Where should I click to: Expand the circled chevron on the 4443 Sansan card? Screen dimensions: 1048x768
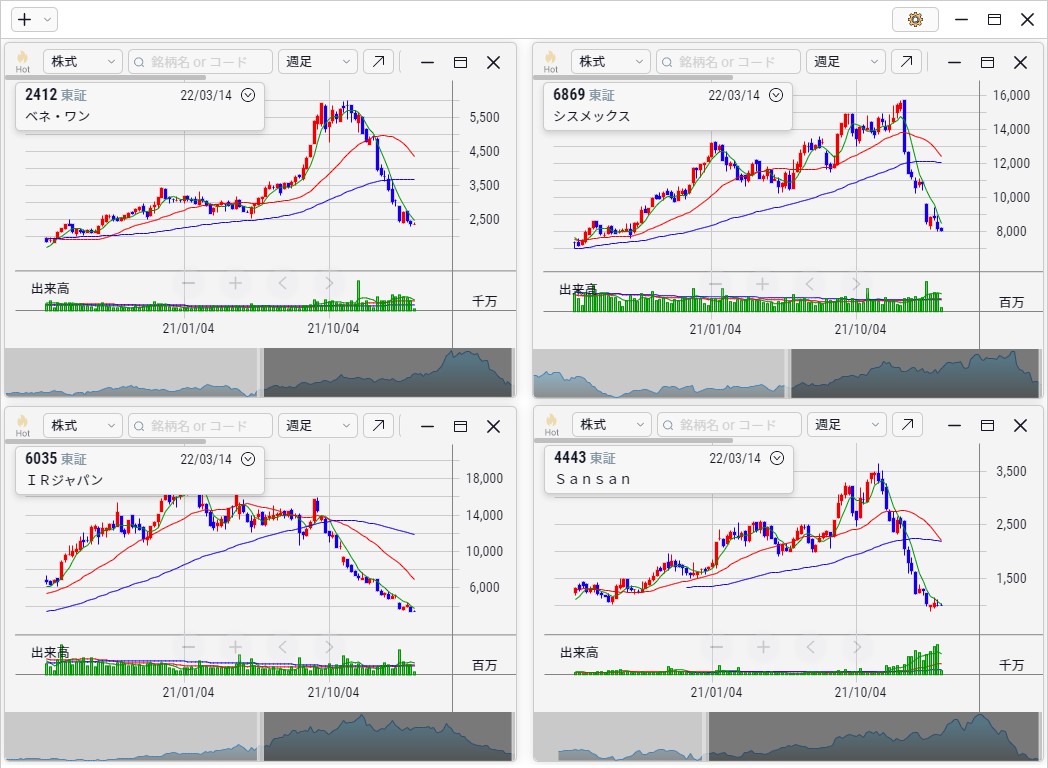pyautogui.click(x=777, y=458)
